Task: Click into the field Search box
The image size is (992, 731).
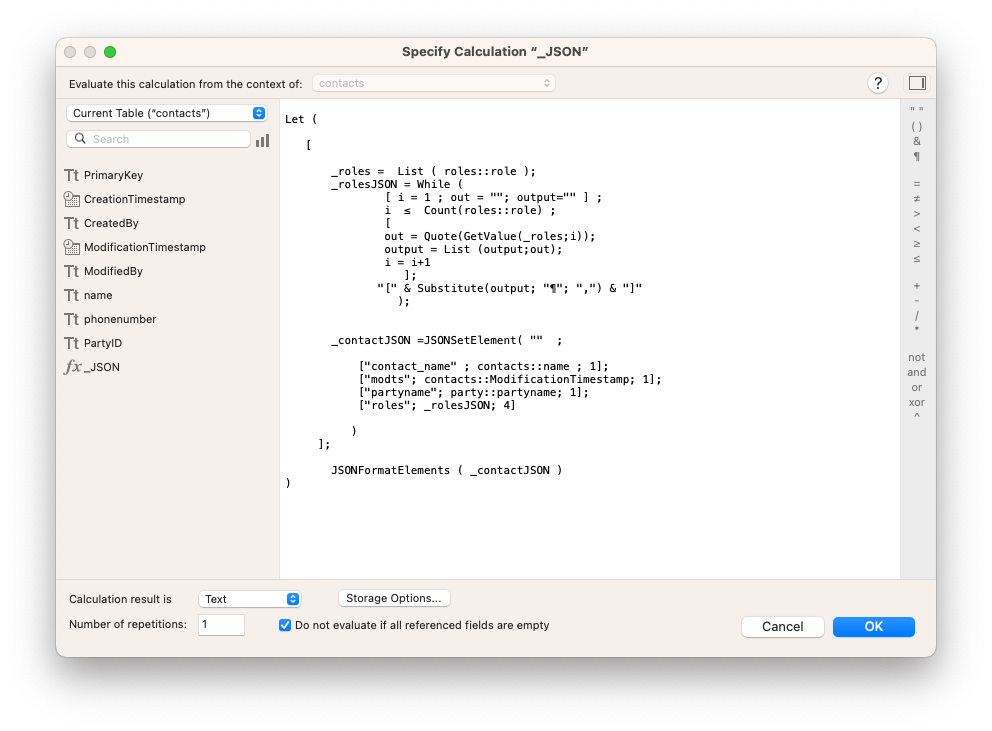Action: coord(158,139)
